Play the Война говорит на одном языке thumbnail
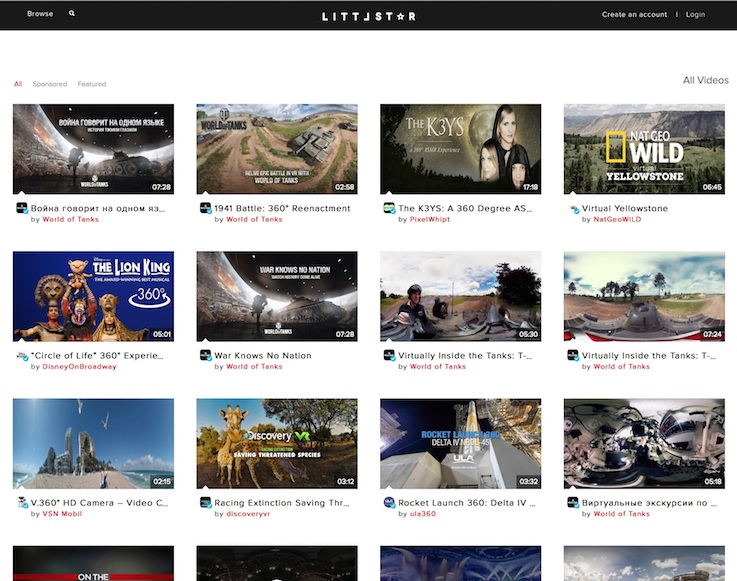This screenshot has height=581, width=737. (94, 149)
